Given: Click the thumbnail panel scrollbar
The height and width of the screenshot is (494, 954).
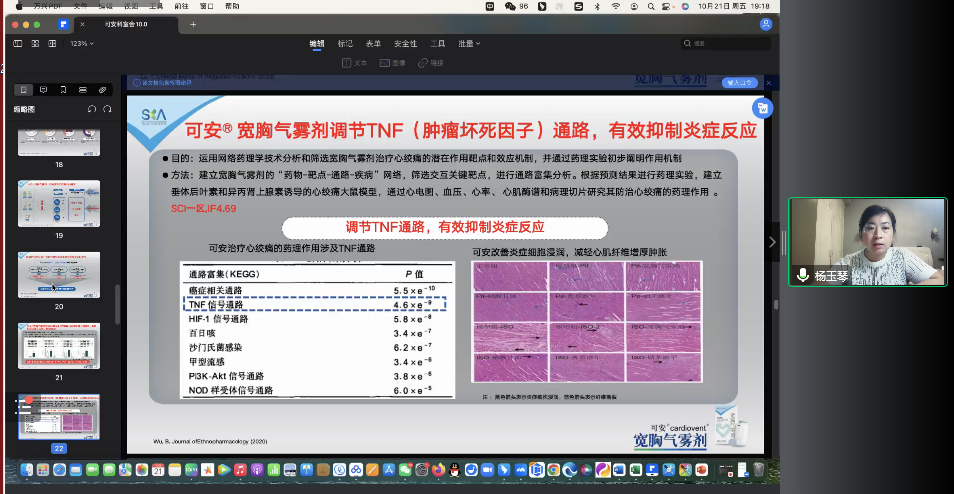Looking at the screenshot, I should [x=117, y=303].
